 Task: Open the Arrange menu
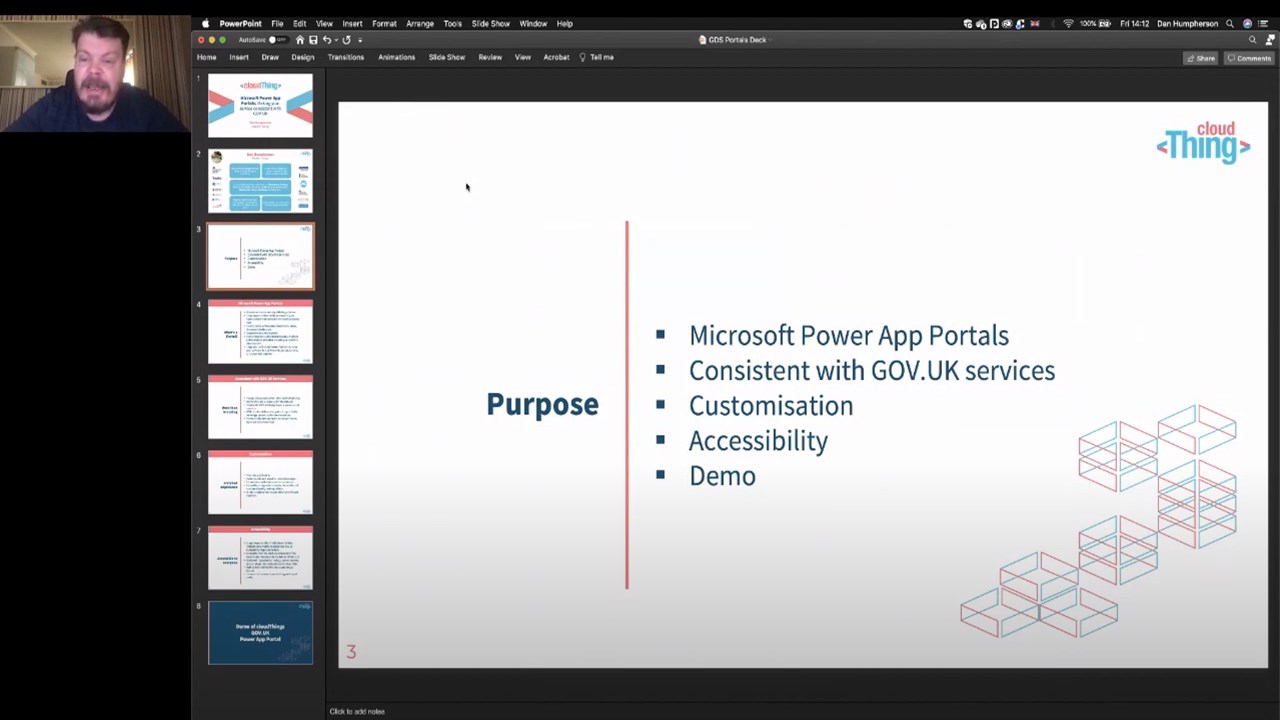[x=420, y=23]
